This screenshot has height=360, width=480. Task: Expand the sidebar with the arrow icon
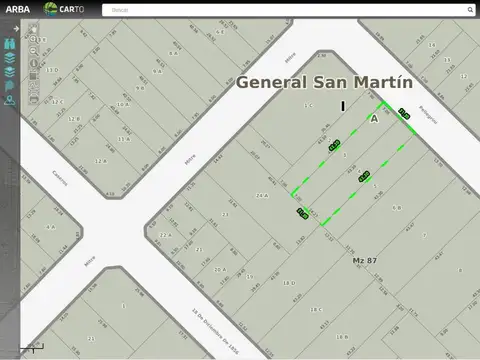(16, 29)
